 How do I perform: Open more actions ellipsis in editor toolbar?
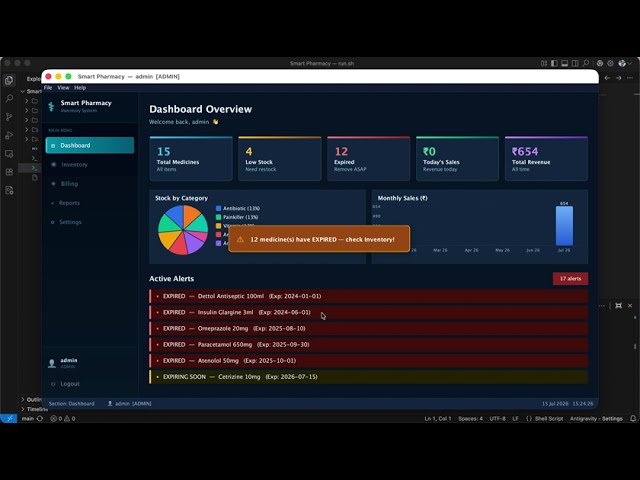point(630,78)
